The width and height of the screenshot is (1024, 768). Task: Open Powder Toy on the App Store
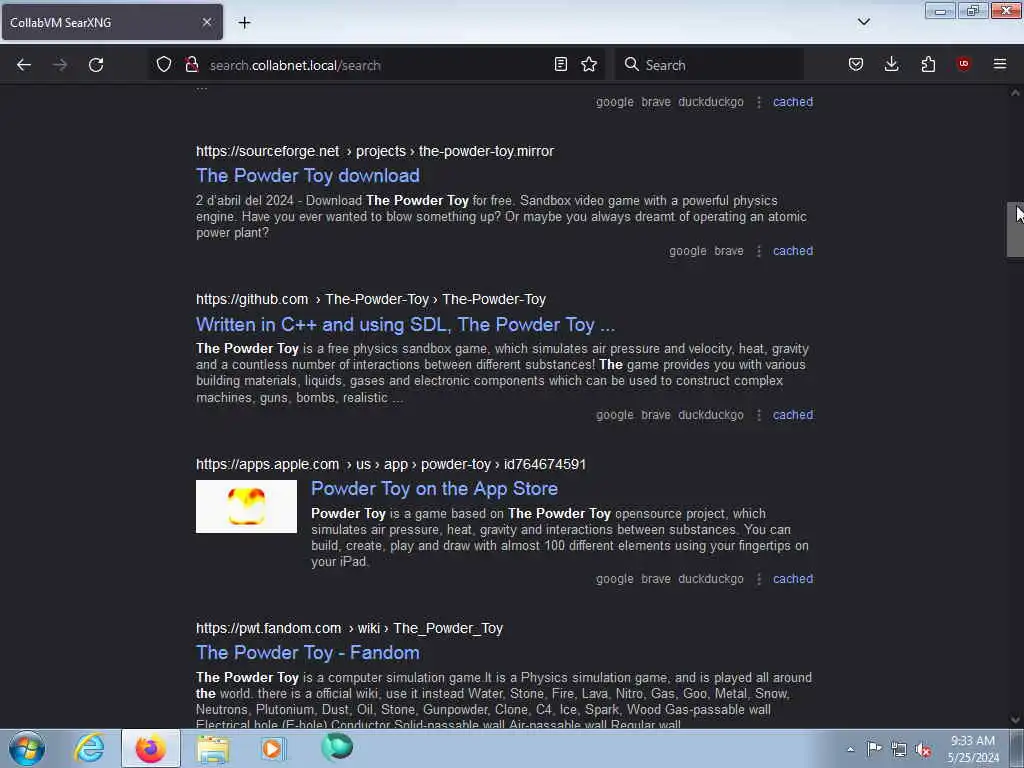[x=434, y=488]
